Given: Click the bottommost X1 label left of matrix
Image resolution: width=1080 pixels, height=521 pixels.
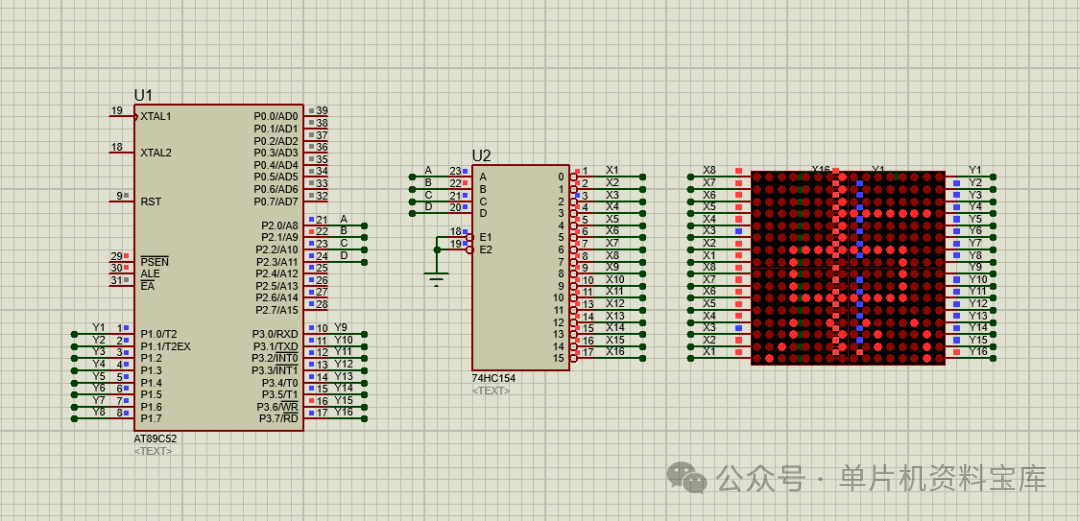Looking at the screenshot, I should pyautogui.click(x=709, y=351).
